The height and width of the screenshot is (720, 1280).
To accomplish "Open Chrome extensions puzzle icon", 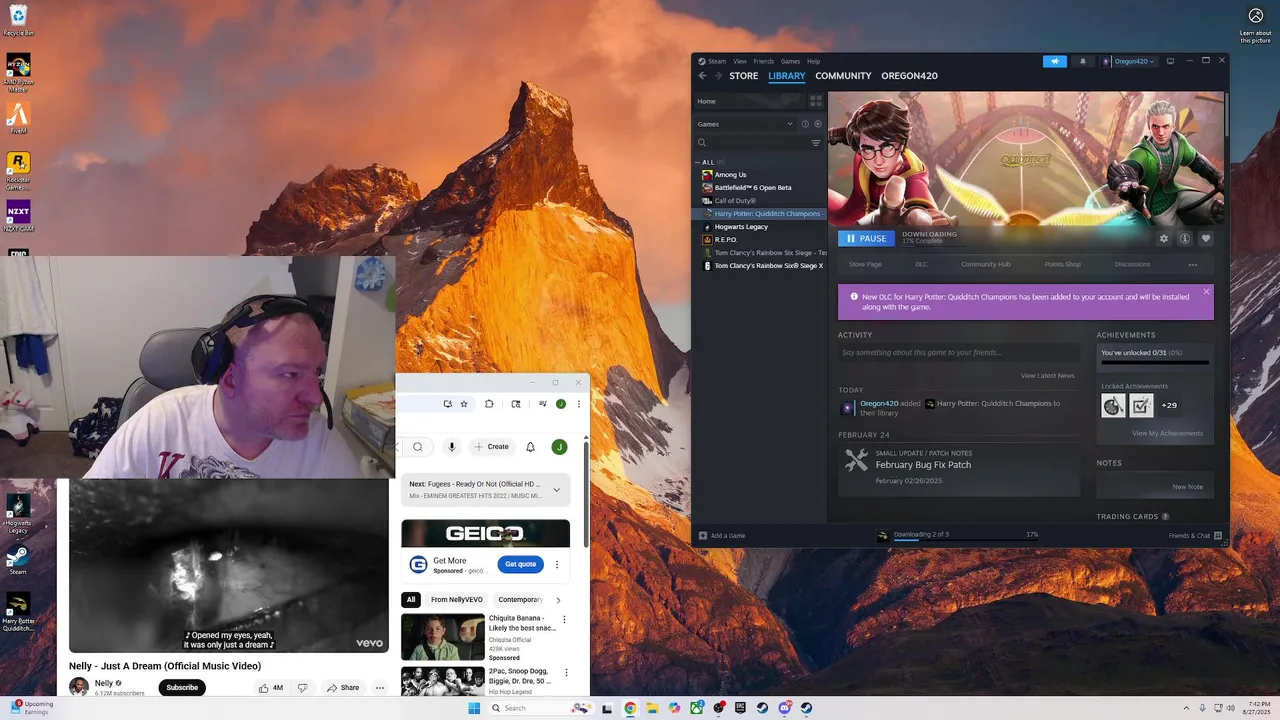I will pyautogui.click(x=489, y=404).
